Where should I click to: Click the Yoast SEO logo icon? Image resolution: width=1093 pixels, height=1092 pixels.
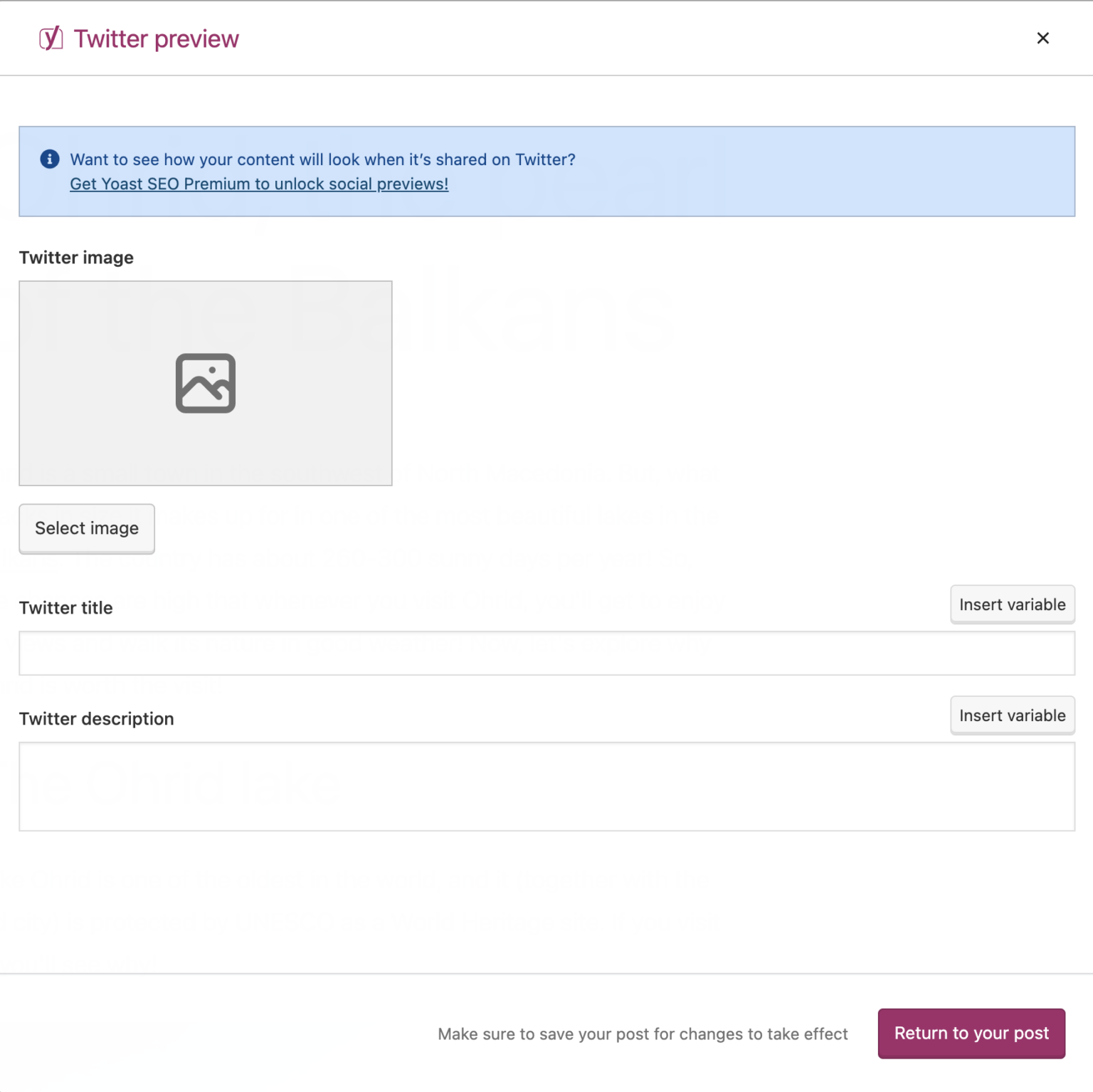click(x=50, y=38)
